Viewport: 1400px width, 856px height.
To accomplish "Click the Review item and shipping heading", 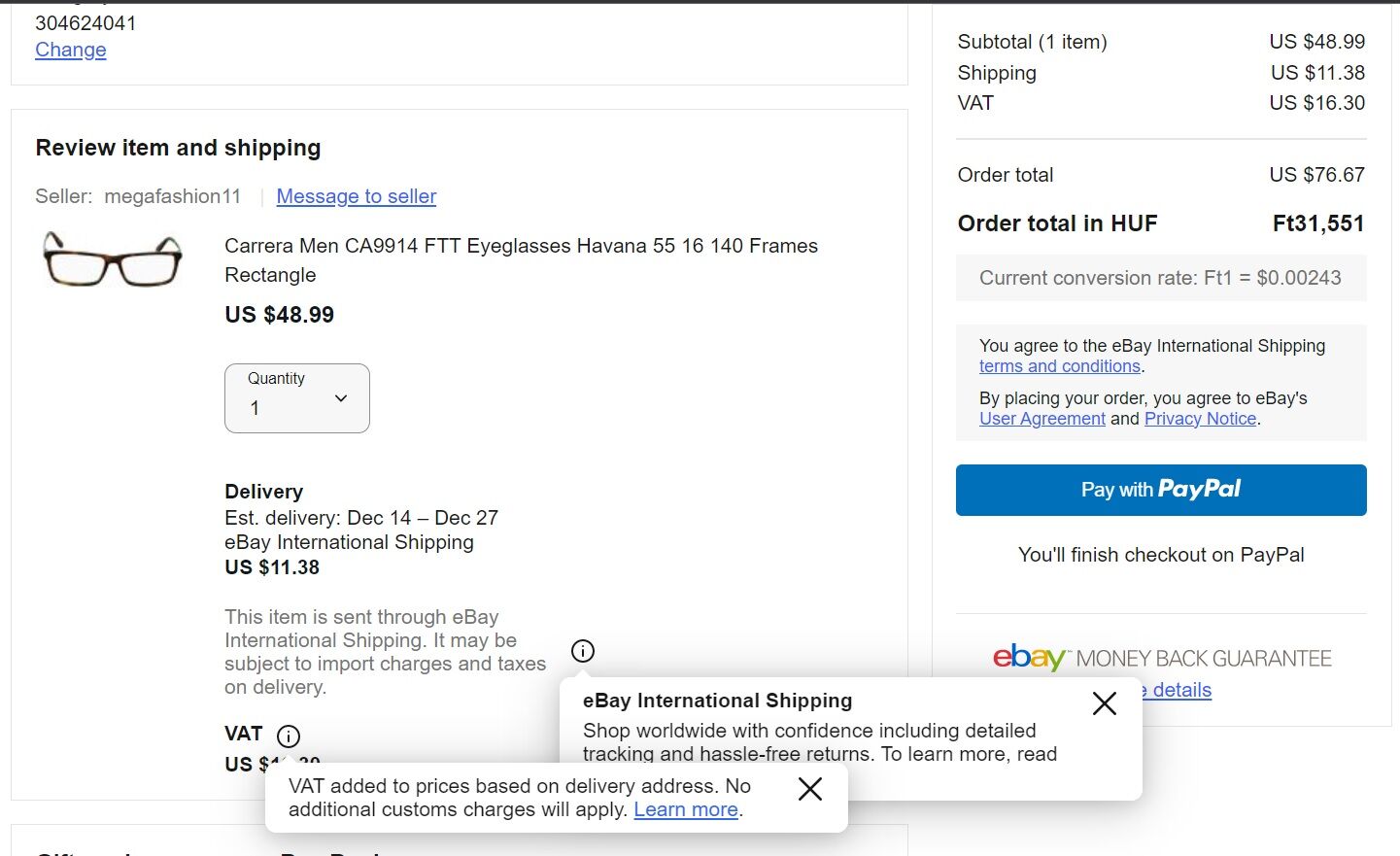I will [x=179, y=148].
